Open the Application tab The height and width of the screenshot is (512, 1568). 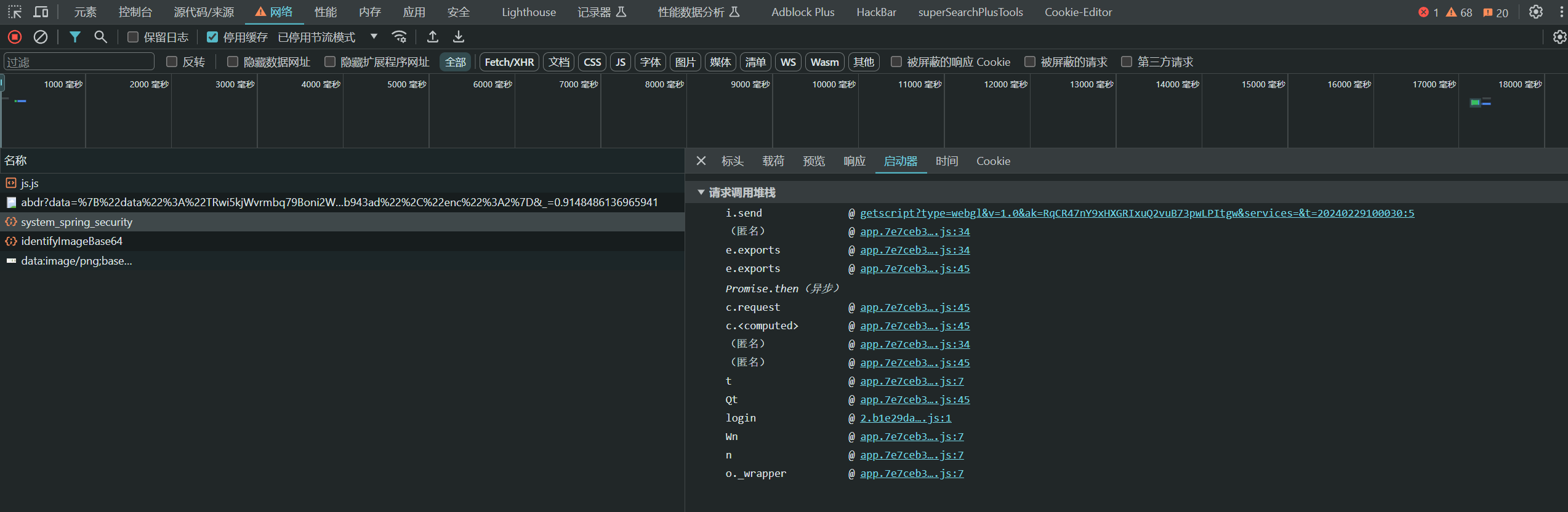(414, 12)
